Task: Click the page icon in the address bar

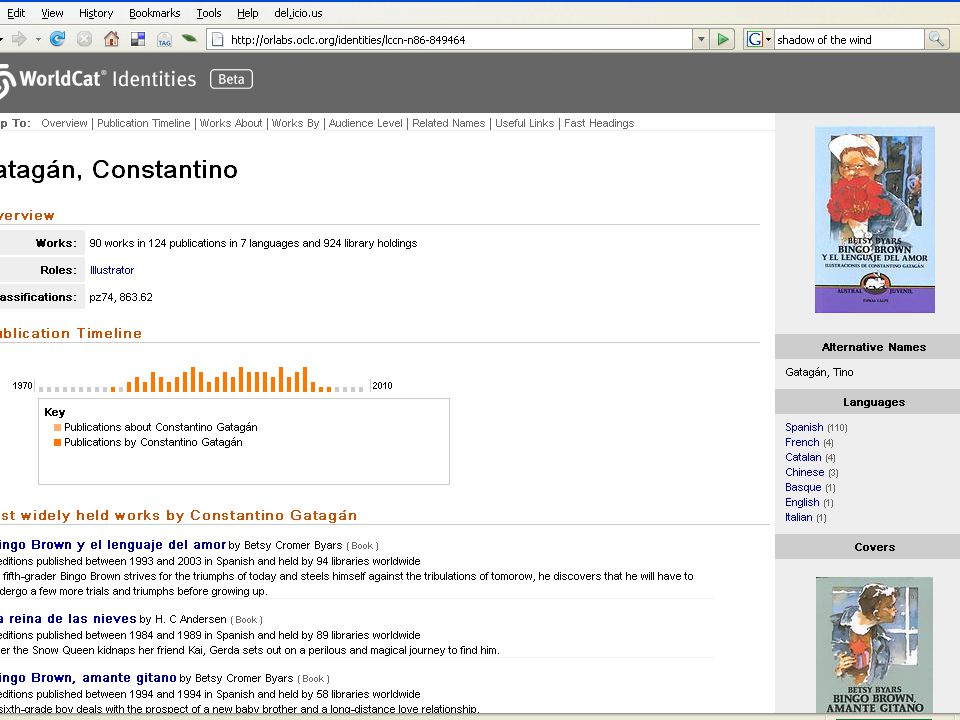Action: click(217, 40)
